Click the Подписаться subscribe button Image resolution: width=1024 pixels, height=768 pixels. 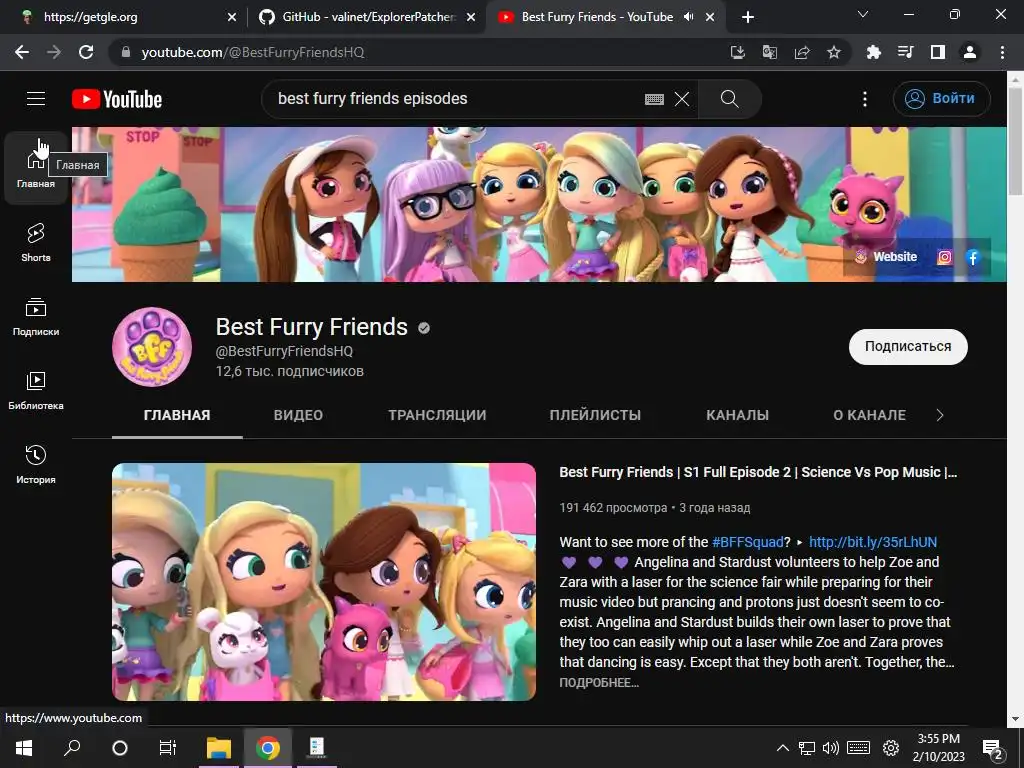(908, 347)
